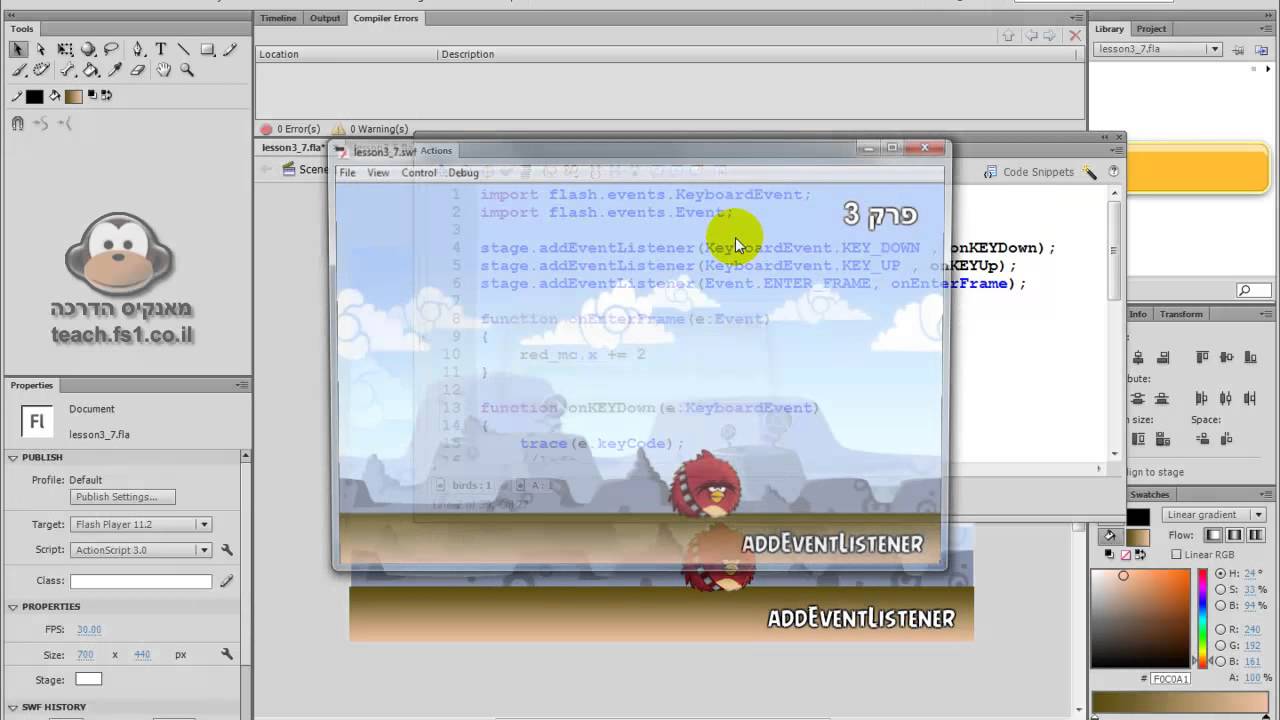Open document size settings wrench
Screen dimensions: 1280x720
(x=227, y=654)
